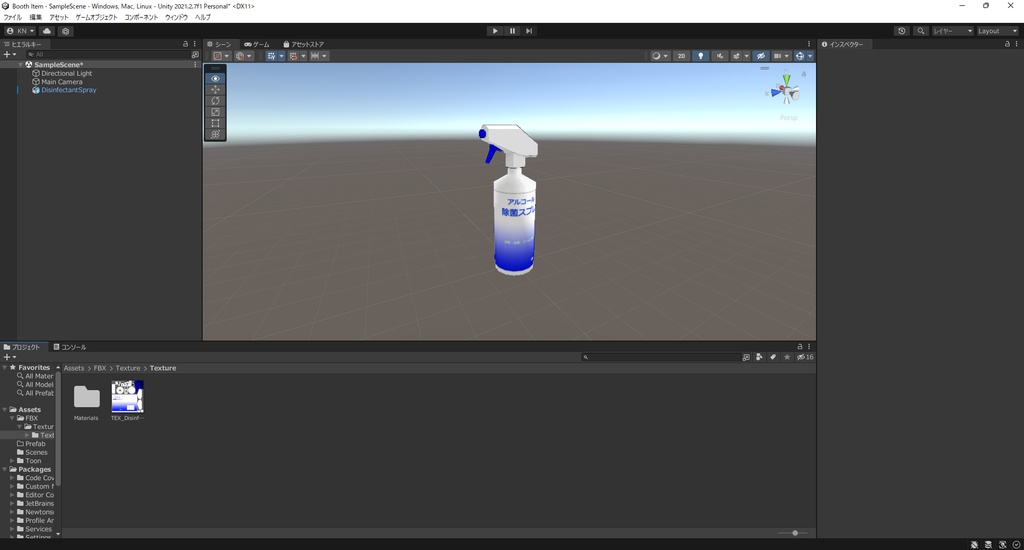
Task: Select the Scale tool in scene overlay
Action: pos(216,112)
